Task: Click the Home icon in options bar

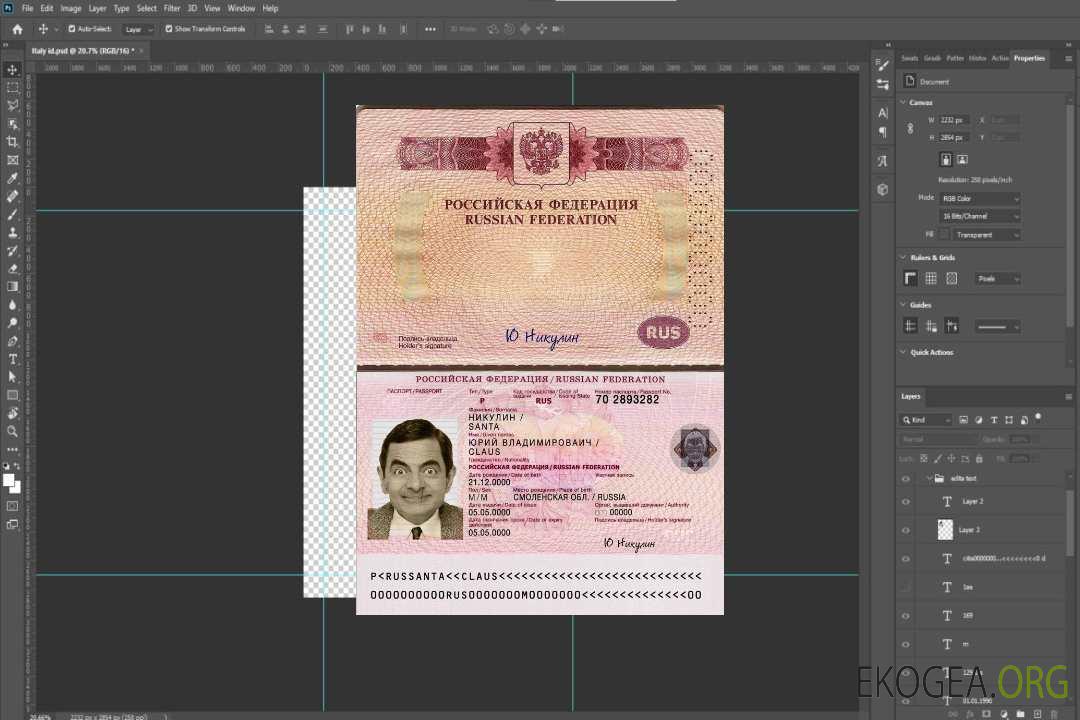Action: tap(17, 29)
